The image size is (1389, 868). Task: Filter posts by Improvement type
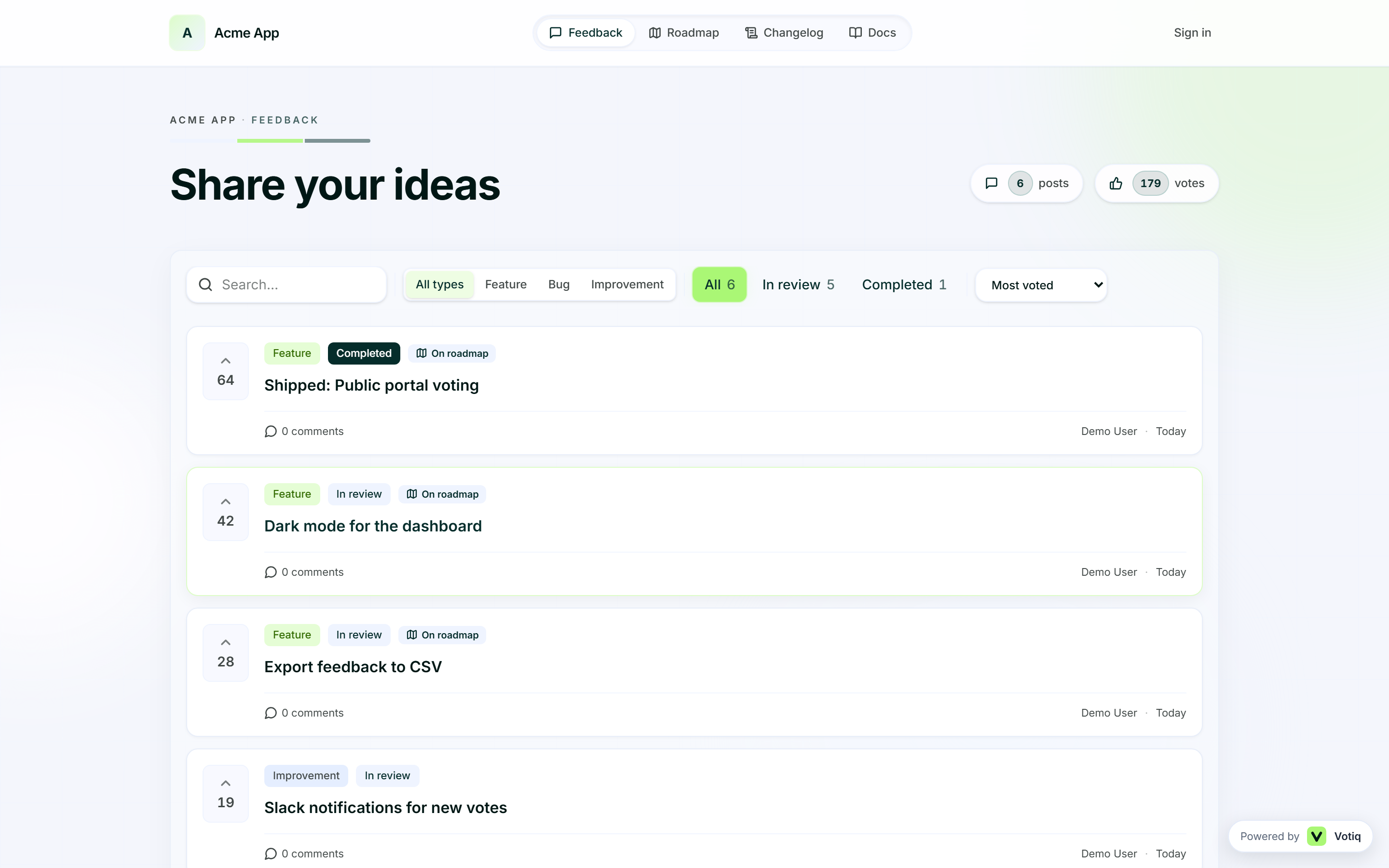click(x=627, y=285)
